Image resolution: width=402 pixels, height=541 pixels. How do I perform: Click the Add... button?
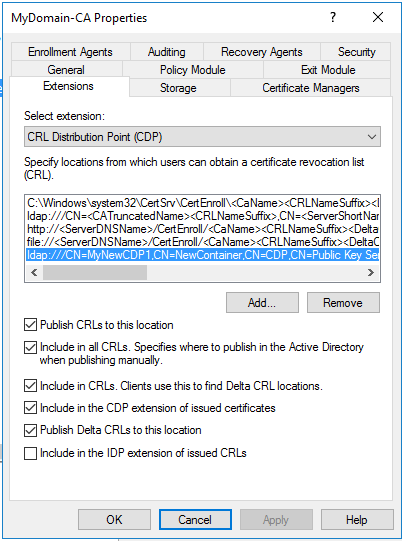tap(262, 303)
